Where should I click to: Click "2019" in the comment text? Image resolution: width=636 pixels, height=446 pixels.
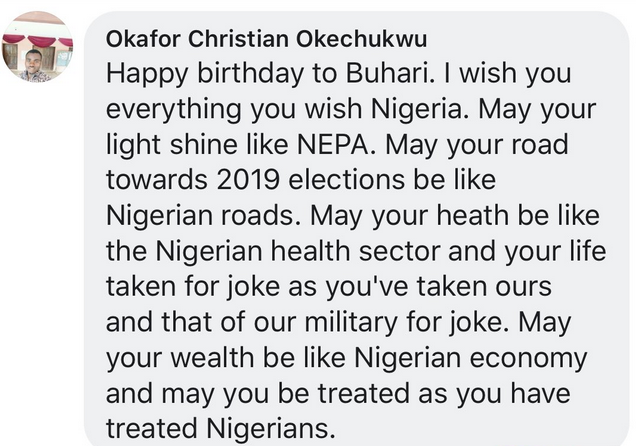click(248, 180)
